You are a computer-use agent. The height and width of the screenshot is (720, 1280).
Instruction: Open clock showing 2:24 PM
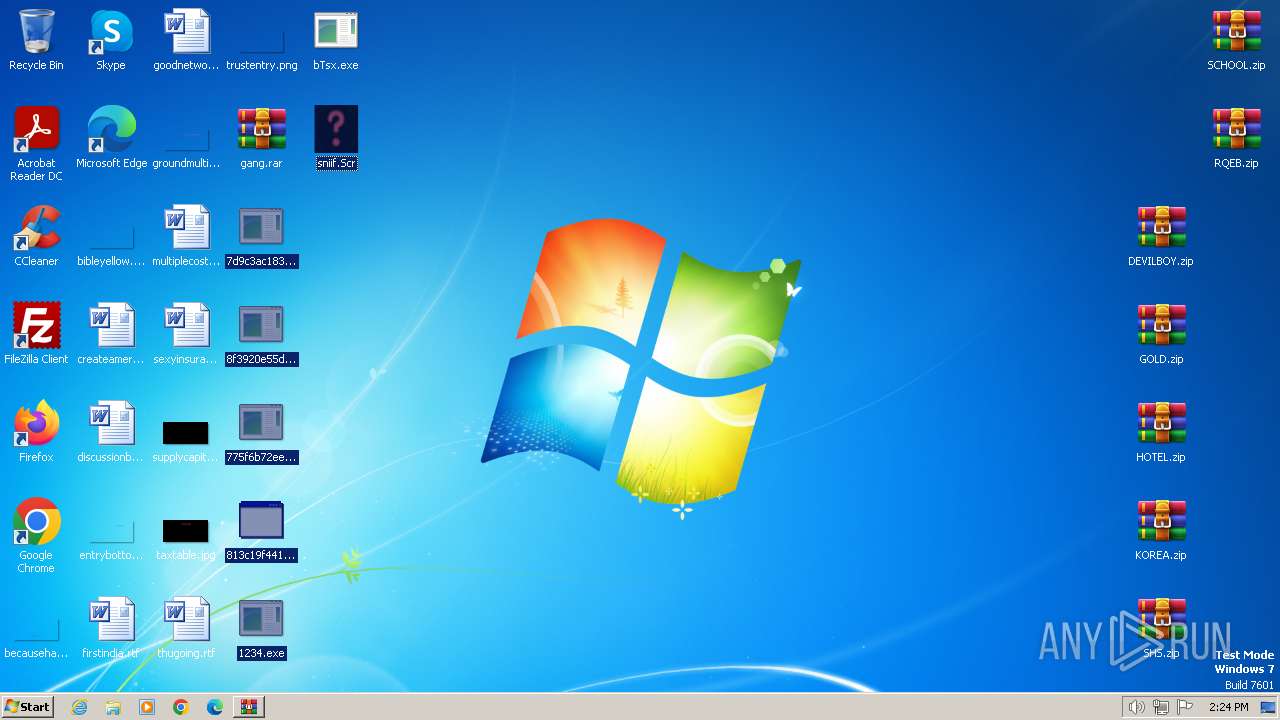(x=1228, y=707)
